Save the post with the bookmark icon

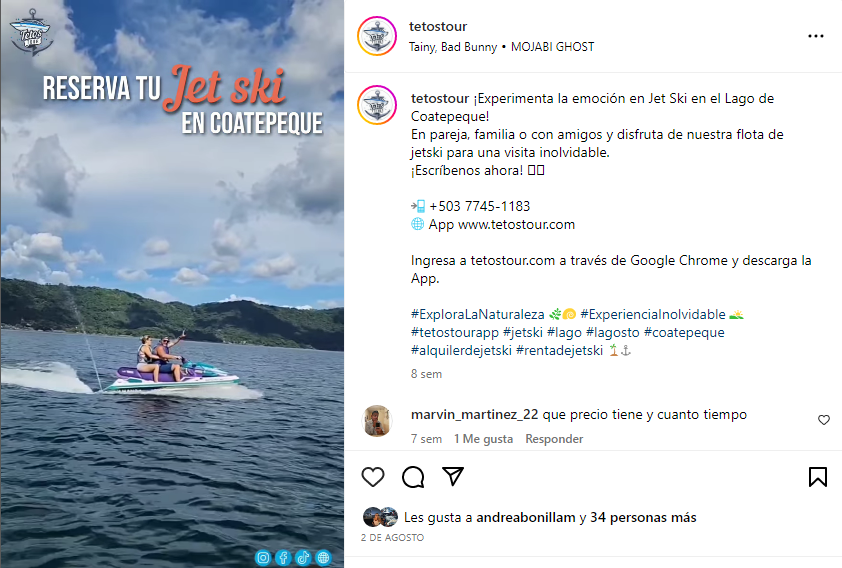[x=818, y=477]
